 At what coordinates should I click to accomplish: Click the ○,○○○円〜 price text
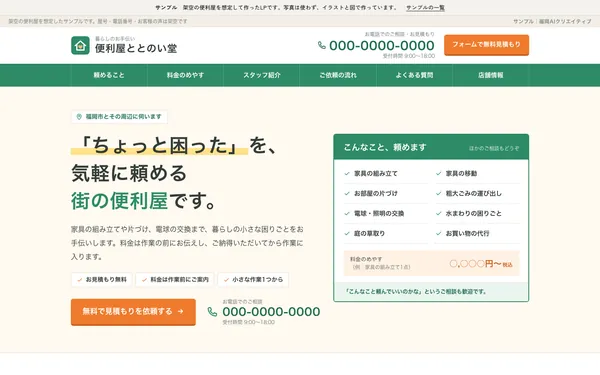coord(475,264)
